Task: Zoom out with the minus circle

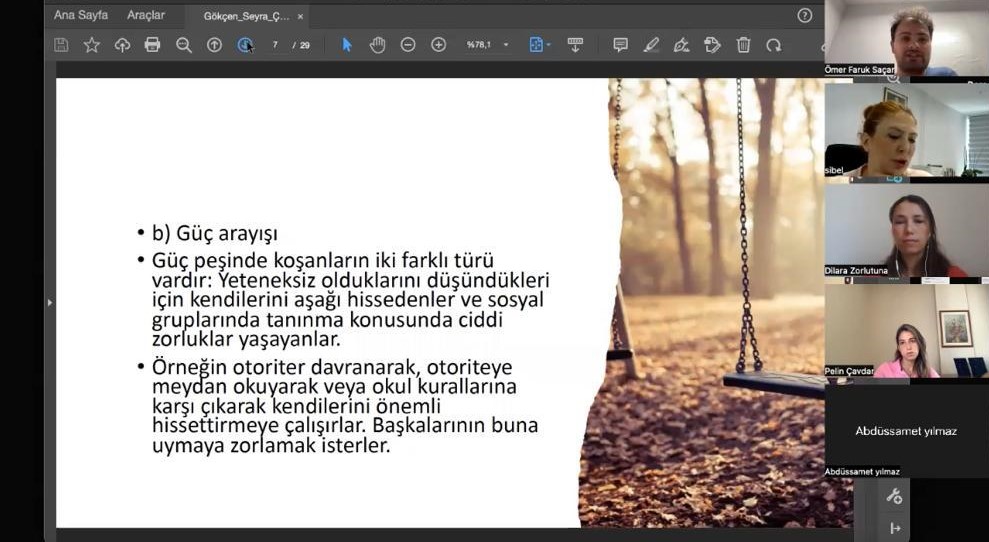Action: [x=408, y=45]
